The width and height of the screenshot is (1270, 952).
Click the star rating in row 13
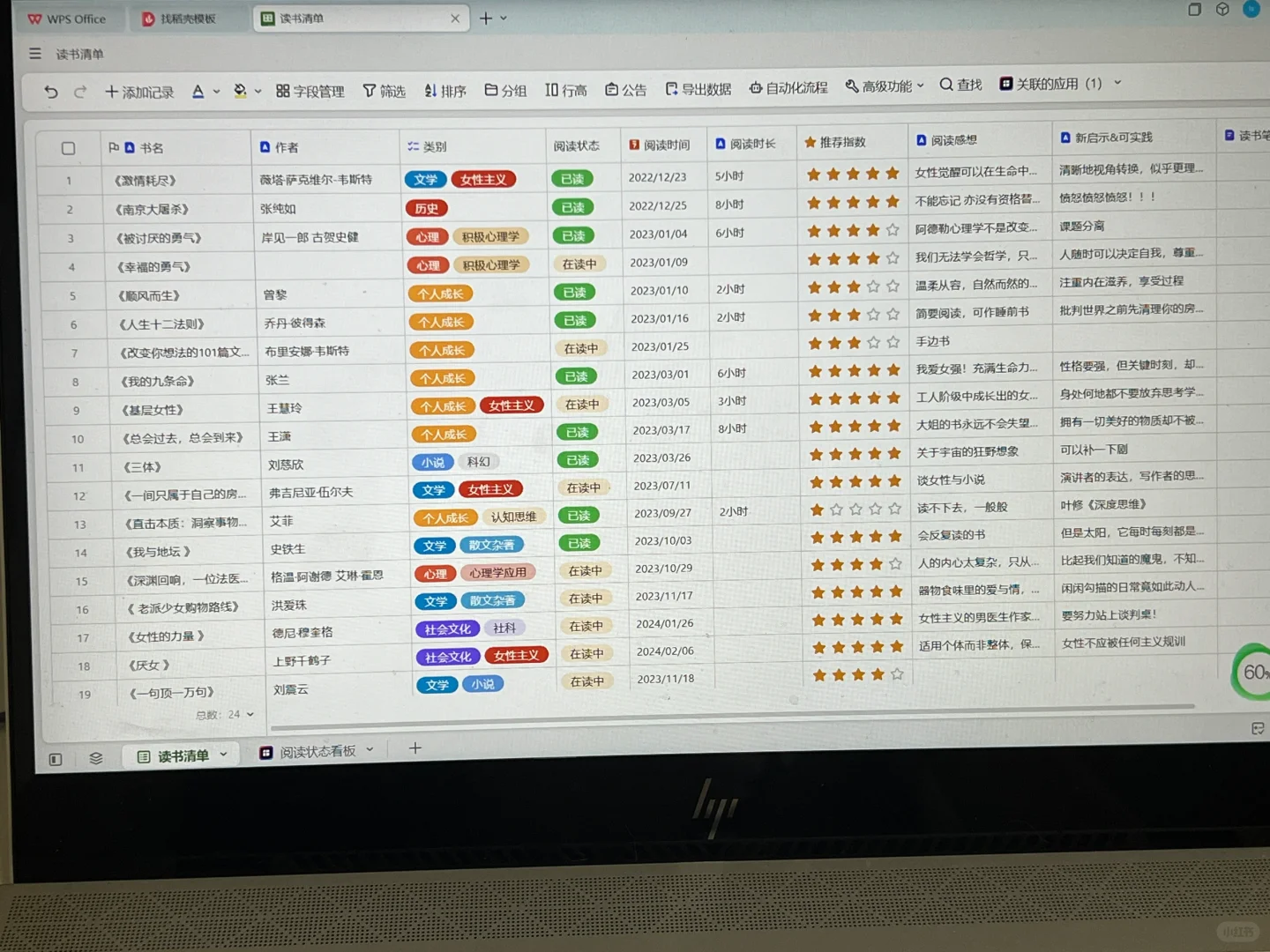coord(855,509)
